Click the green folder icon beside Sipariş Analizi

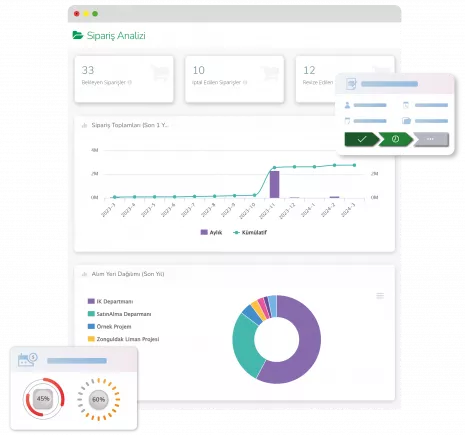coord(77,35)
